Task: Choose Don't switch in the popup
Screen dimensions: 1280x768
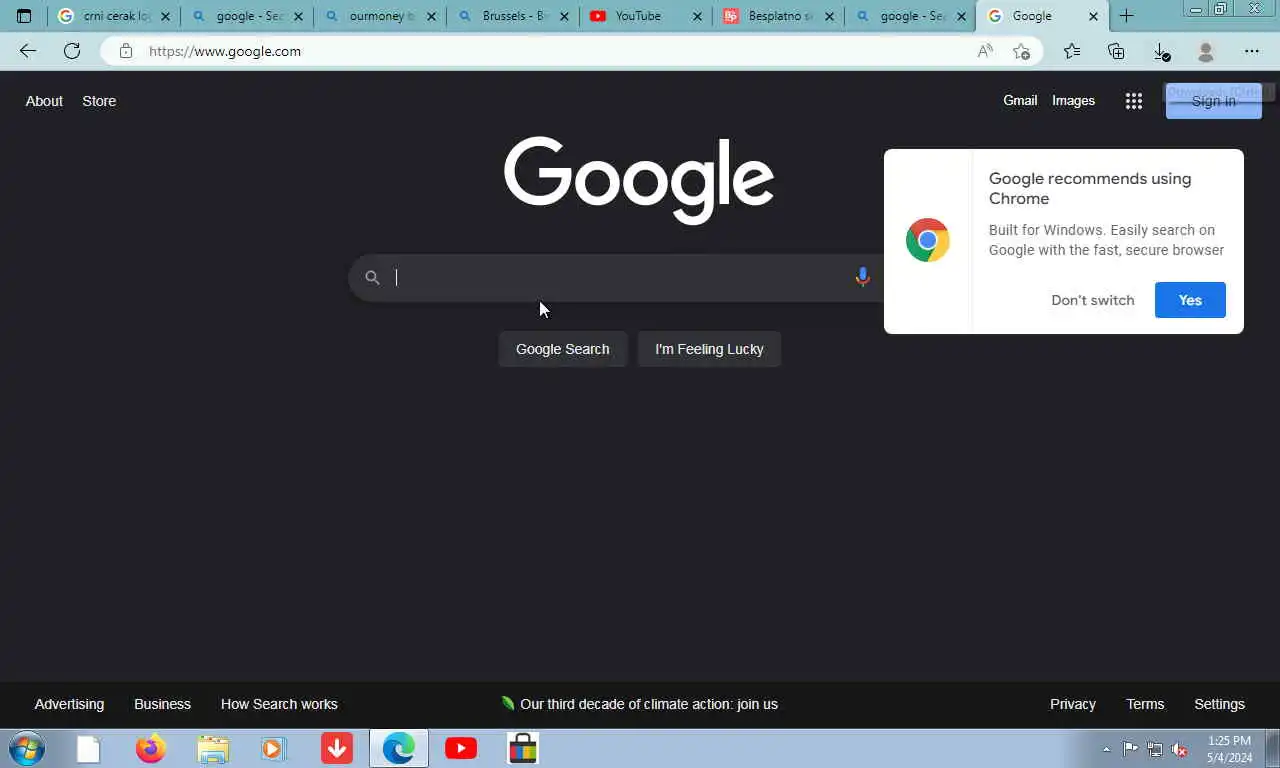Action: coord(1092,300)
